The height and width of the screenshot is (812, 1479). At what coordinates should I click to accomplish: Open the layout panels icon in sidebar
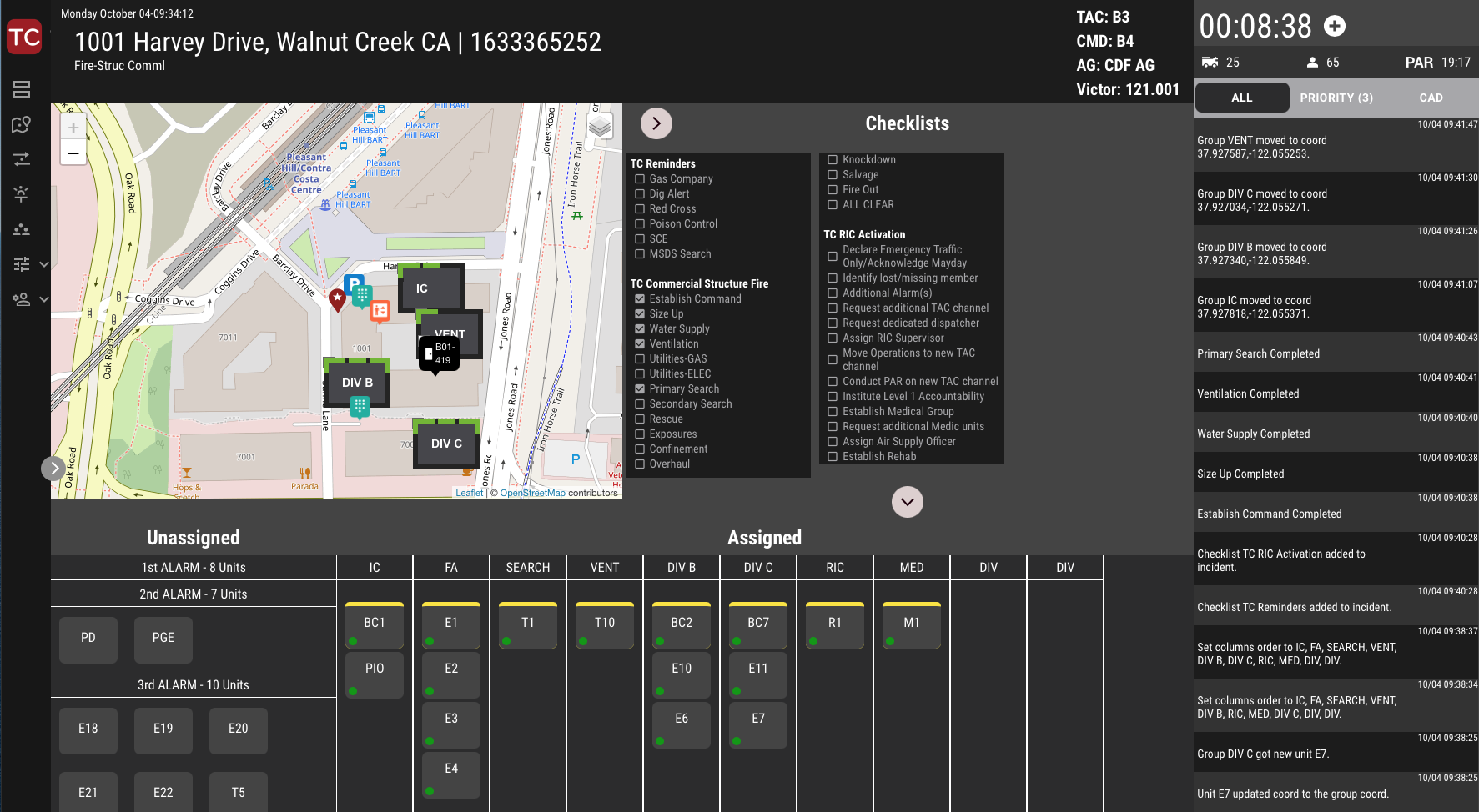(21, 88)
